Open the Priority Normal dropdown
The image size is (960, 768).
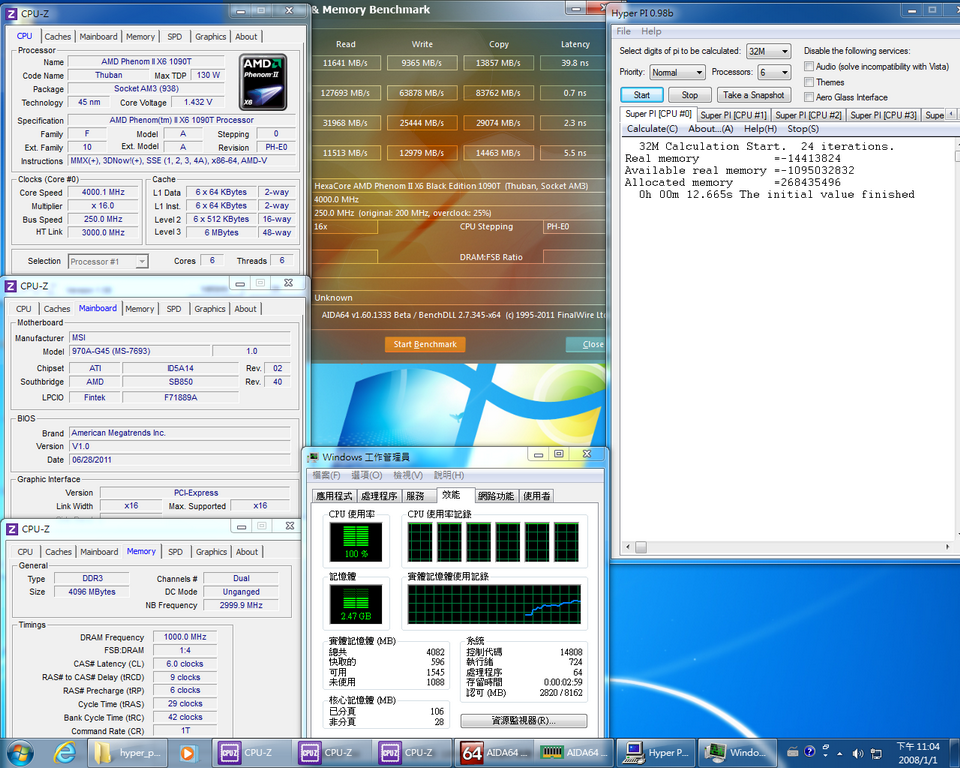[x=677, y=72]
